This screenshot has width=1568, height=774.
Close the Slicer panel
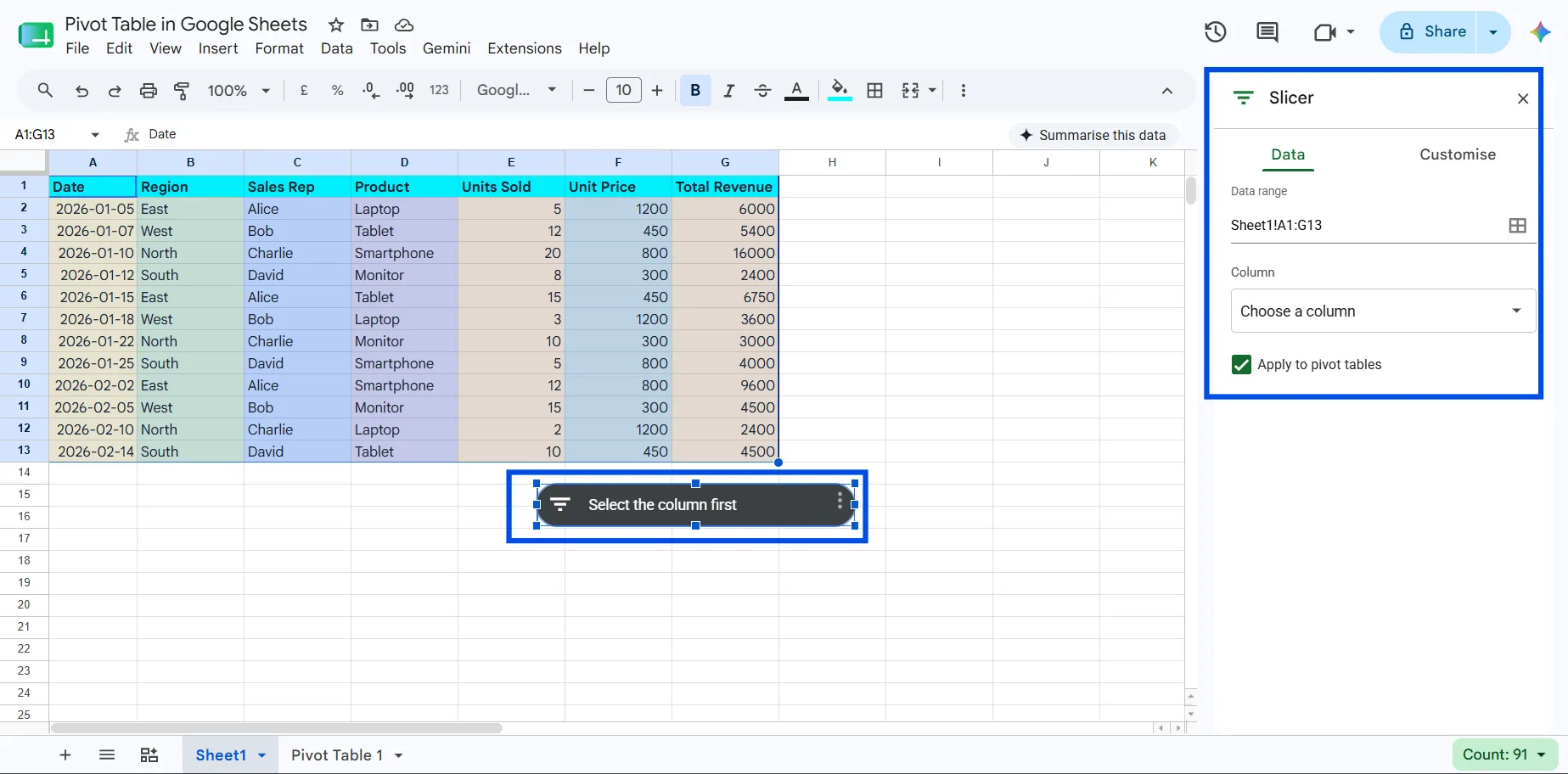point(1523,98)
